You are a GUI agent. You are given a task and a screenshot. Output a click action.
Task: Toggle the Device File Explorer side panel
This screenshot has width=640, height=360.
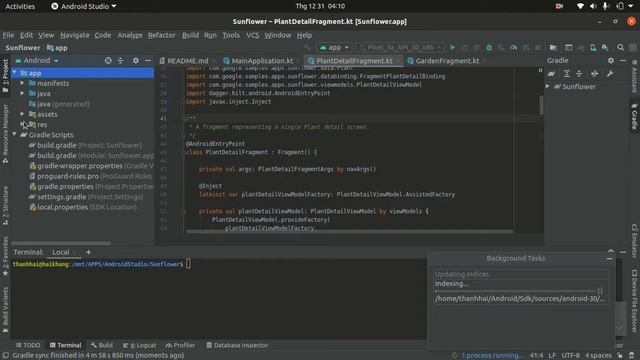tap(634, 301)
